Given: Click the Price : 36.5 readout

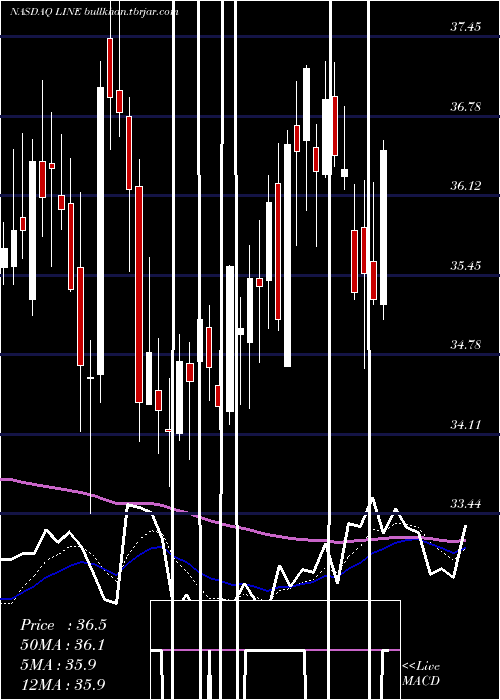Looking at the screenshot, I should (63, 625).
